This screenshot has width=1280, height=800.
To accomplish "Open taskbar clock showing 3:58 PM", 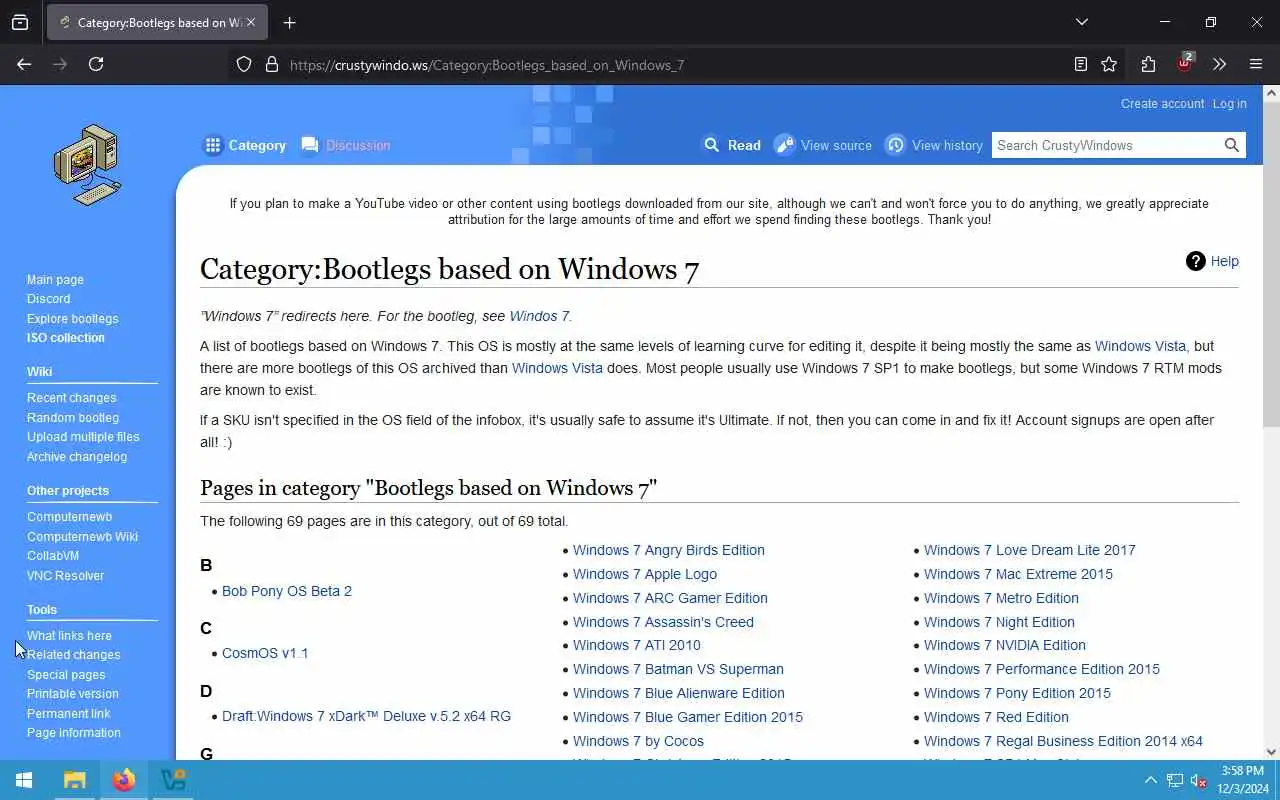I will pos(1242,780).
